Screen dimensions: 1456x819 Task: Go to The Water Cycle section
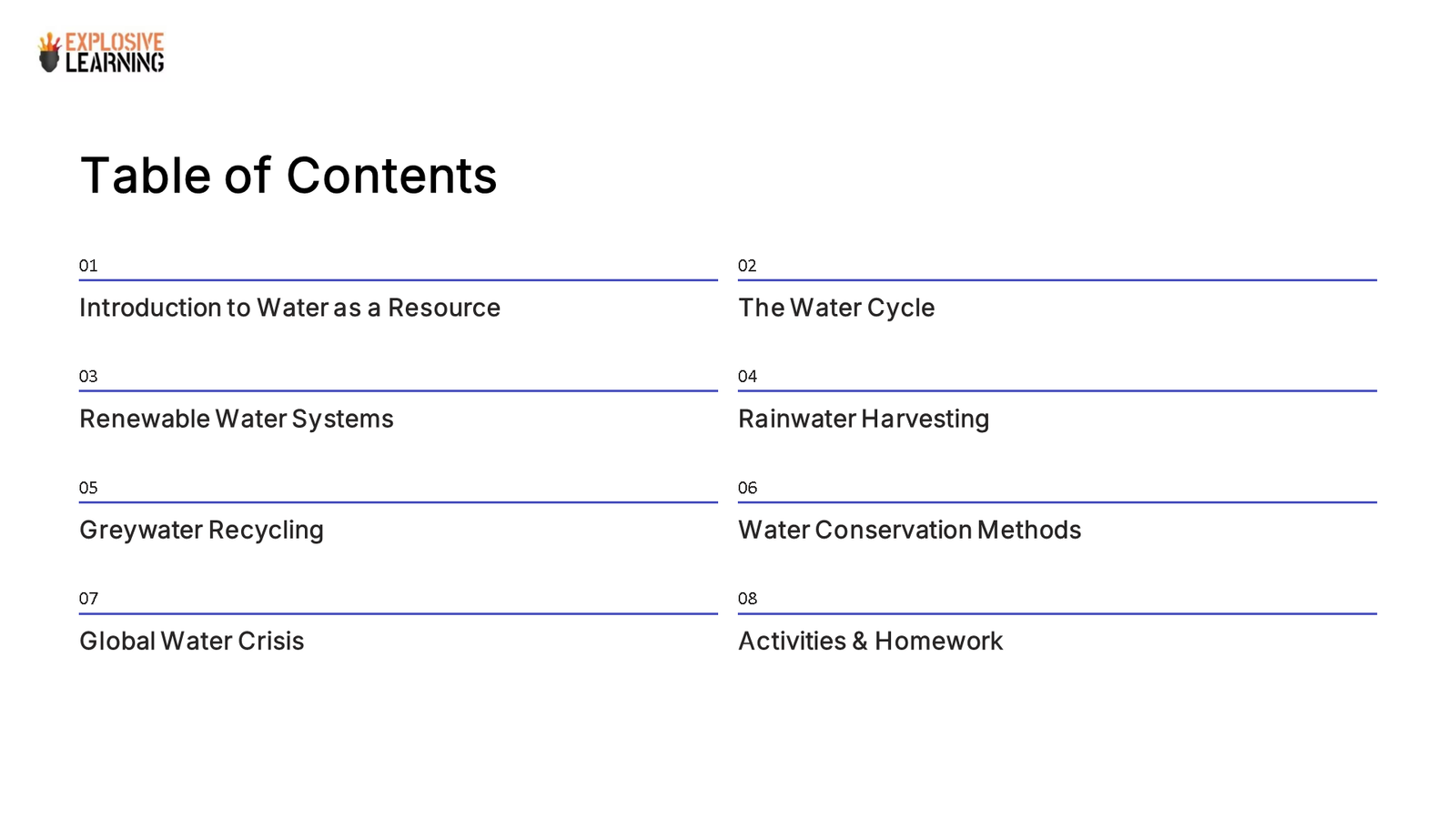point(836,308)
